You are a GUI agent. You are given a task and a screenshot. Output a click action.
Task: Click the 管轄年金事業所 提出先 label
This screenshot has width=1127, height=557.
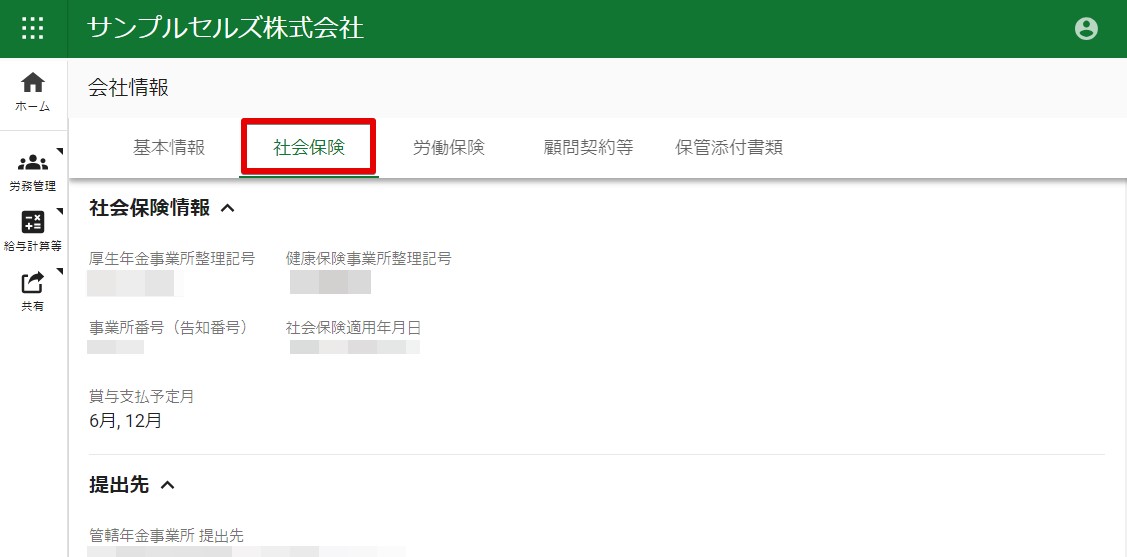coord(166,535)
